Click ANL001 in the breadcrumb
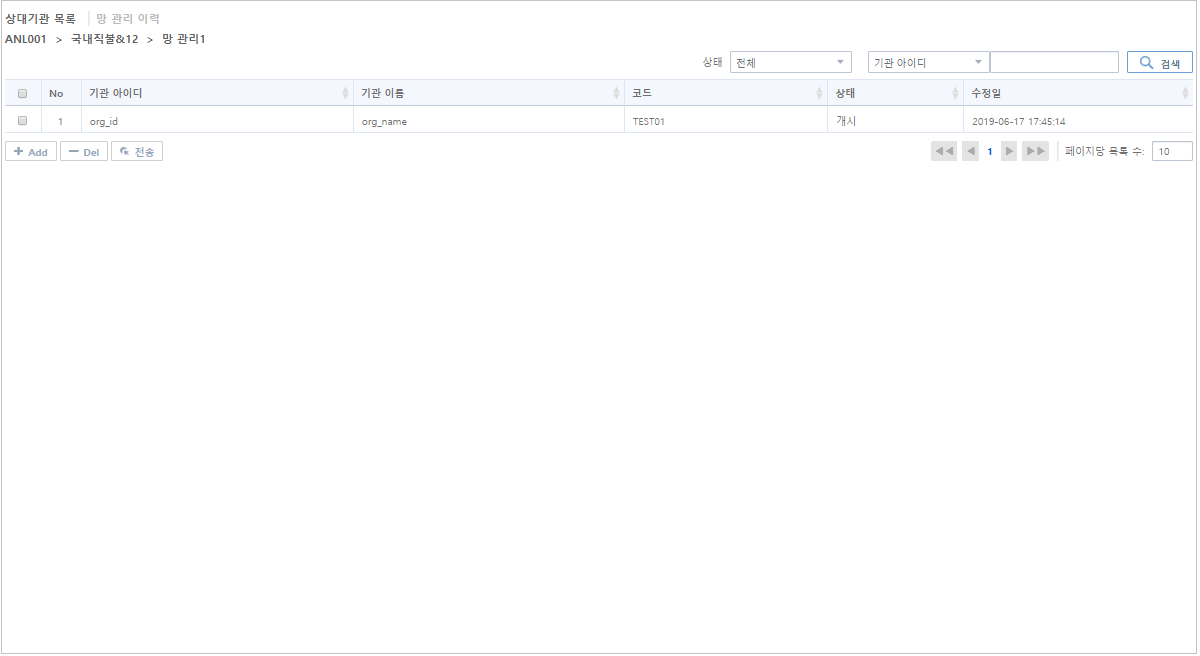Screen dimensions: 1200x656 click(25, 39)
